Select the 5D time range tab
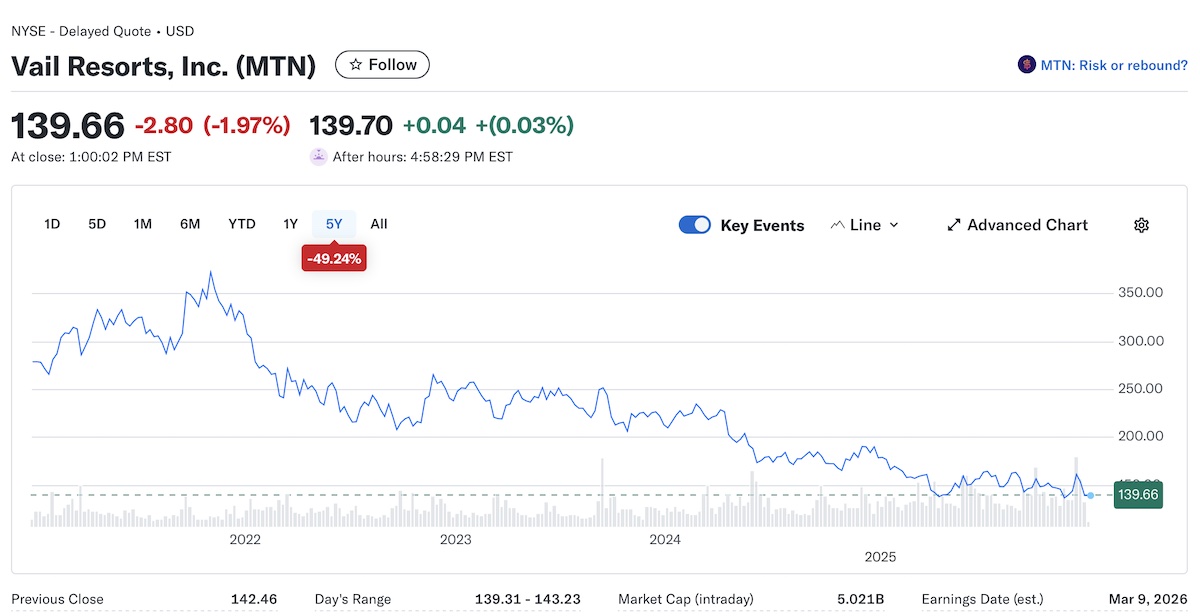This screenshot has height=616, width=1200. [x=97, y=224]
